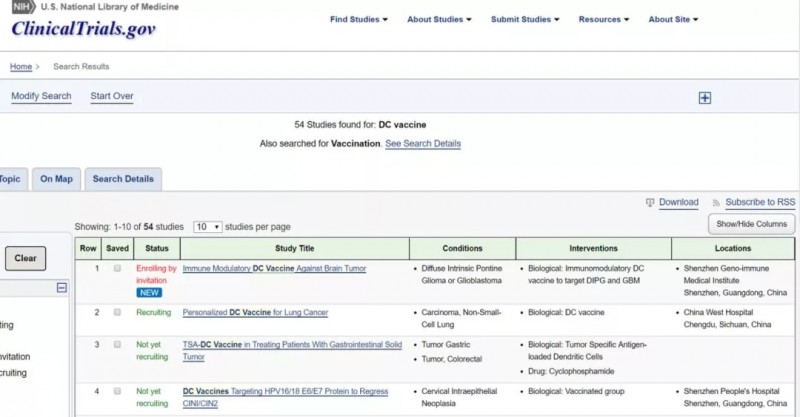Open DC Vaccines Targeting HPV16/18 study

[285, 397]
